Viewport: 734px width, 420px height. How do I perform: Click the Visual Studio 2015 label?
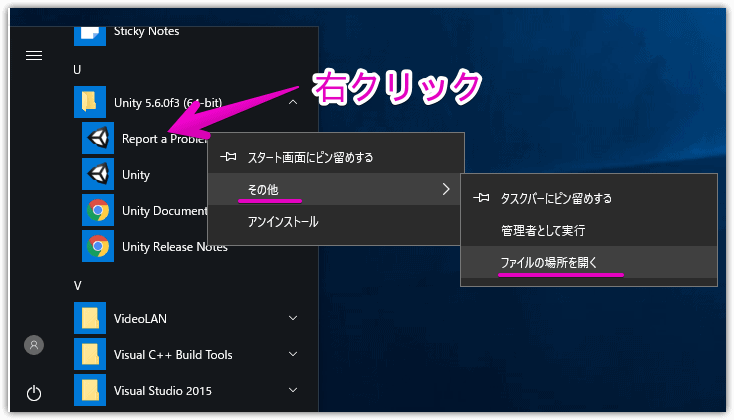pos(162,391)
